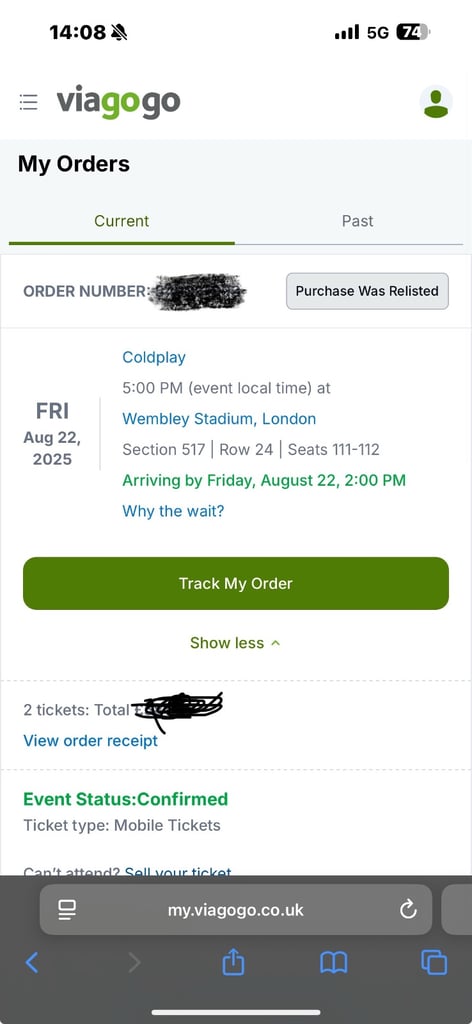The image size is (472, 1024).
Task: Open View order receipt link
Action: (x=91, y=741)
